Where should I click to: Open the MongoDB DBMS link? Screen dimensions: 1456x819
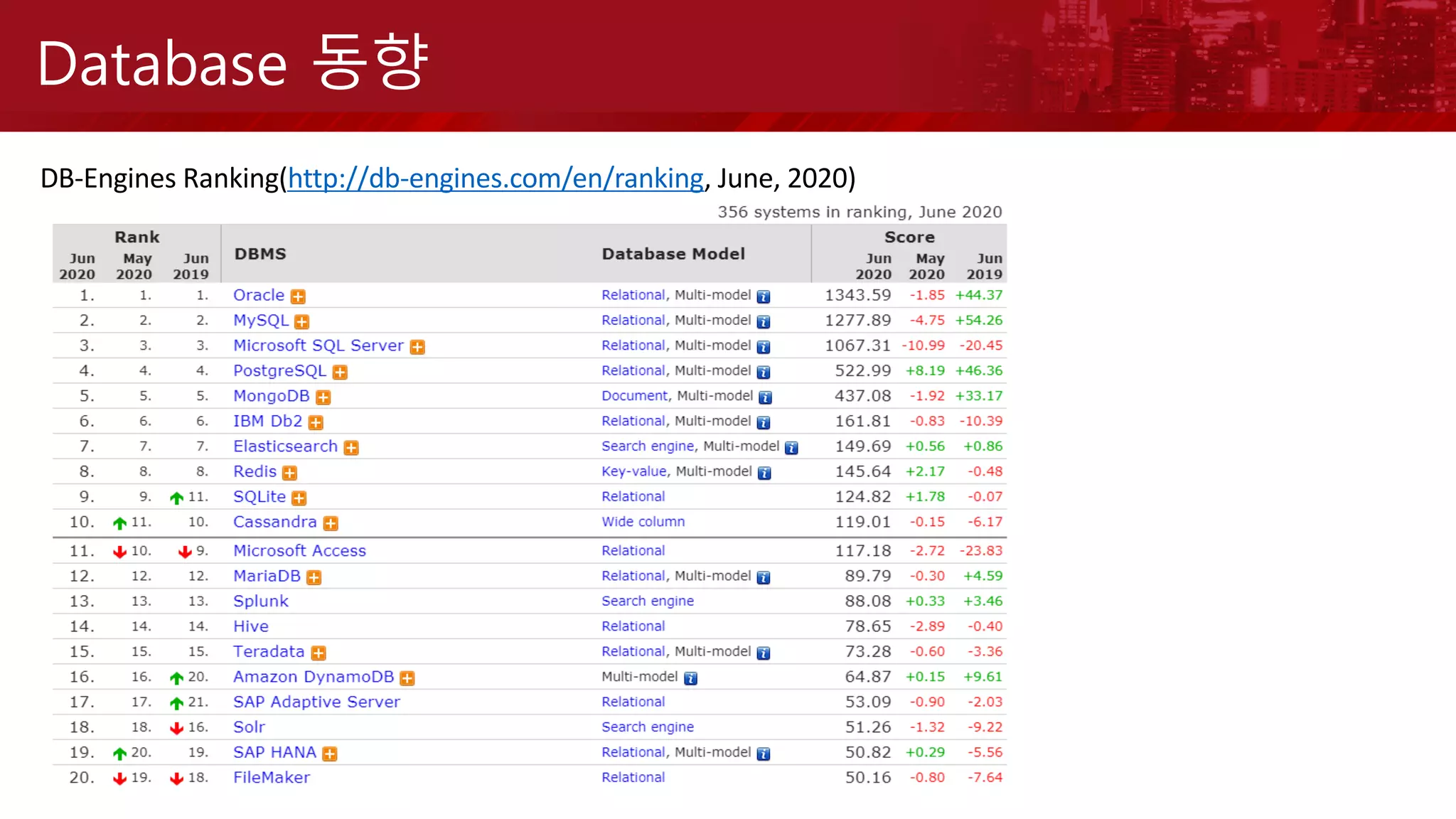pyautogui.click(x=272, y=396)
